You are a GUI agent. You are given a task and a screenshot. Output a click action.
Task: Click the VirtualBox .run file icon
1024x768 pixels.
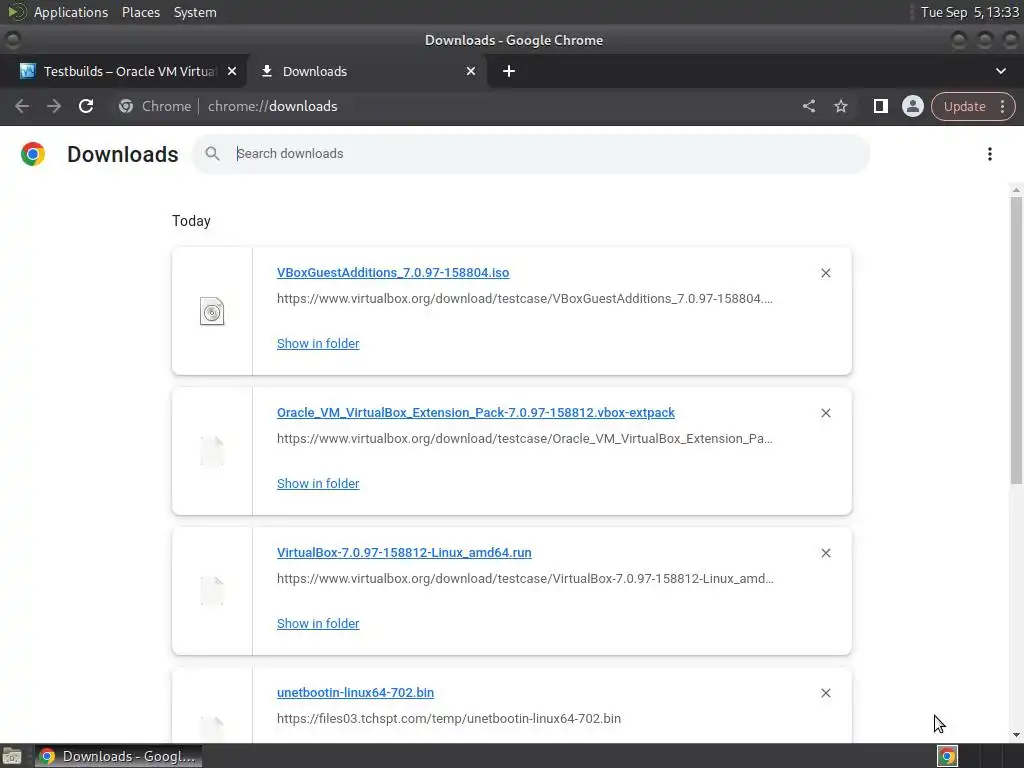(x=212, y=591)
